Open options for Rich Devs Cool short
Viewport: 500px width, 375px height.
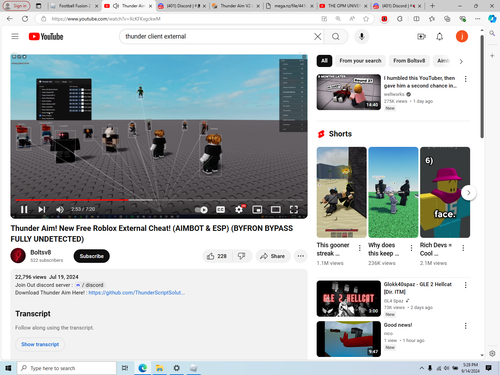[x=463, y=248]
